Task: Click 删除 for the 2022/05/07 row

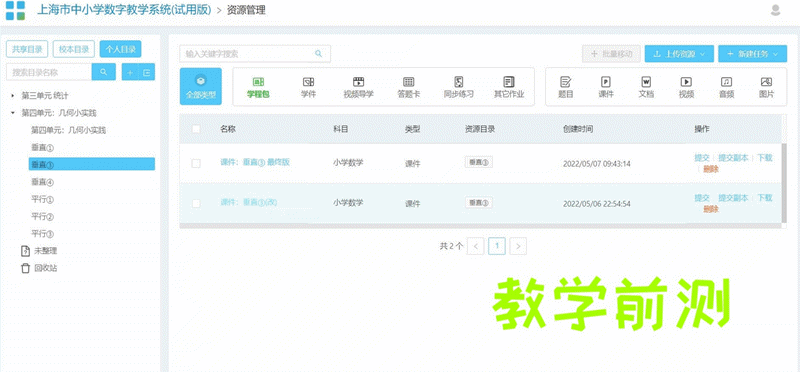Action: point(711,169)
